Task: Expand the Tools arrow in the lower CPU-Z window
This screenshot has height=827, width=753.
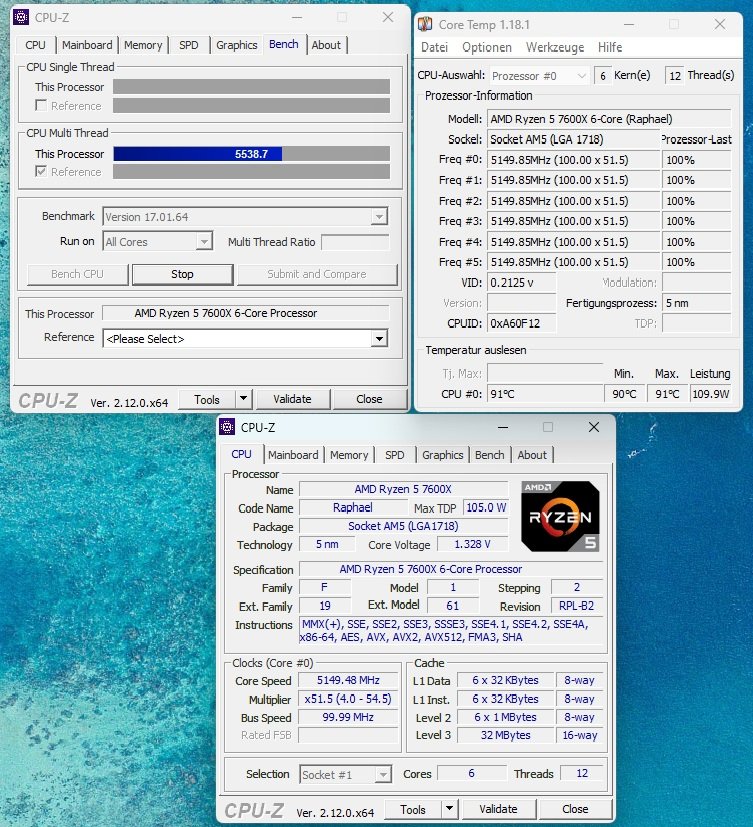Action: pos(449,809)
